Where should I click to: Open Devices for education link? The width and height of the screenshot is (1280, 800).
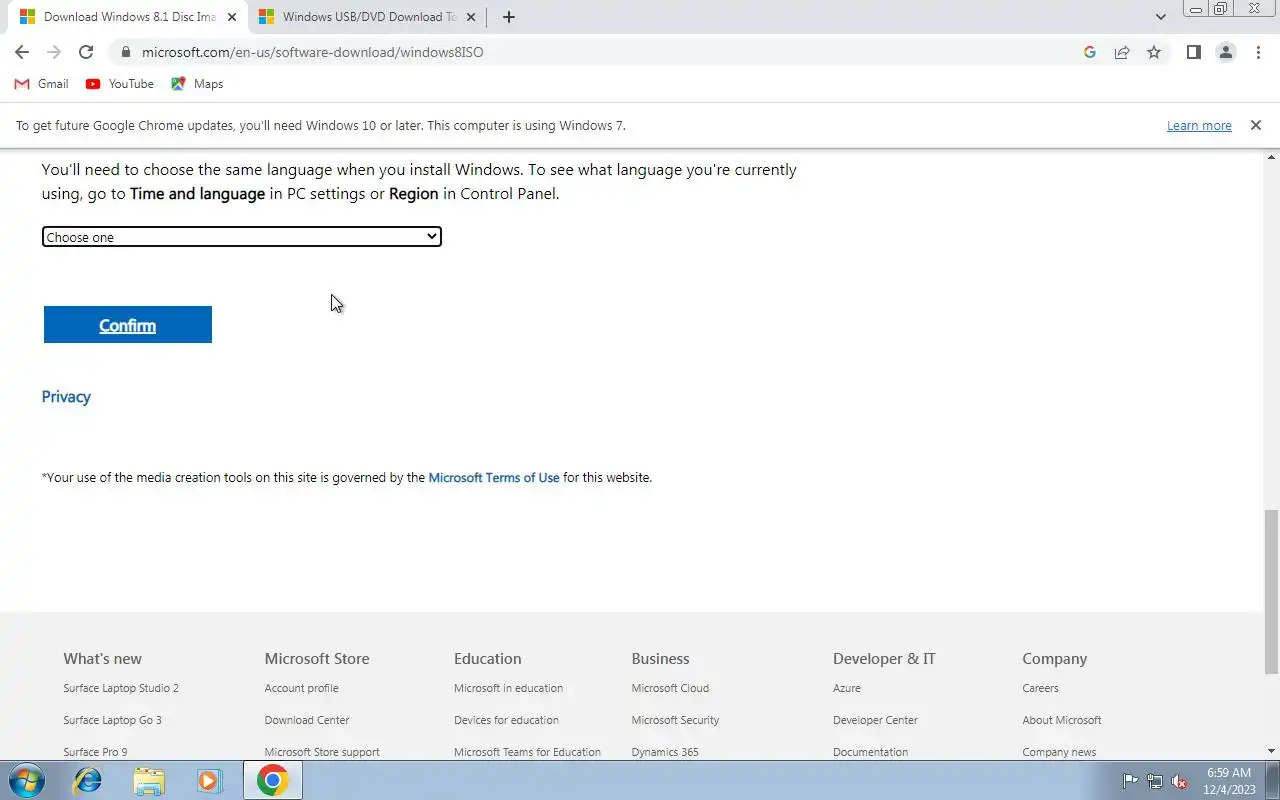[506, 720]
